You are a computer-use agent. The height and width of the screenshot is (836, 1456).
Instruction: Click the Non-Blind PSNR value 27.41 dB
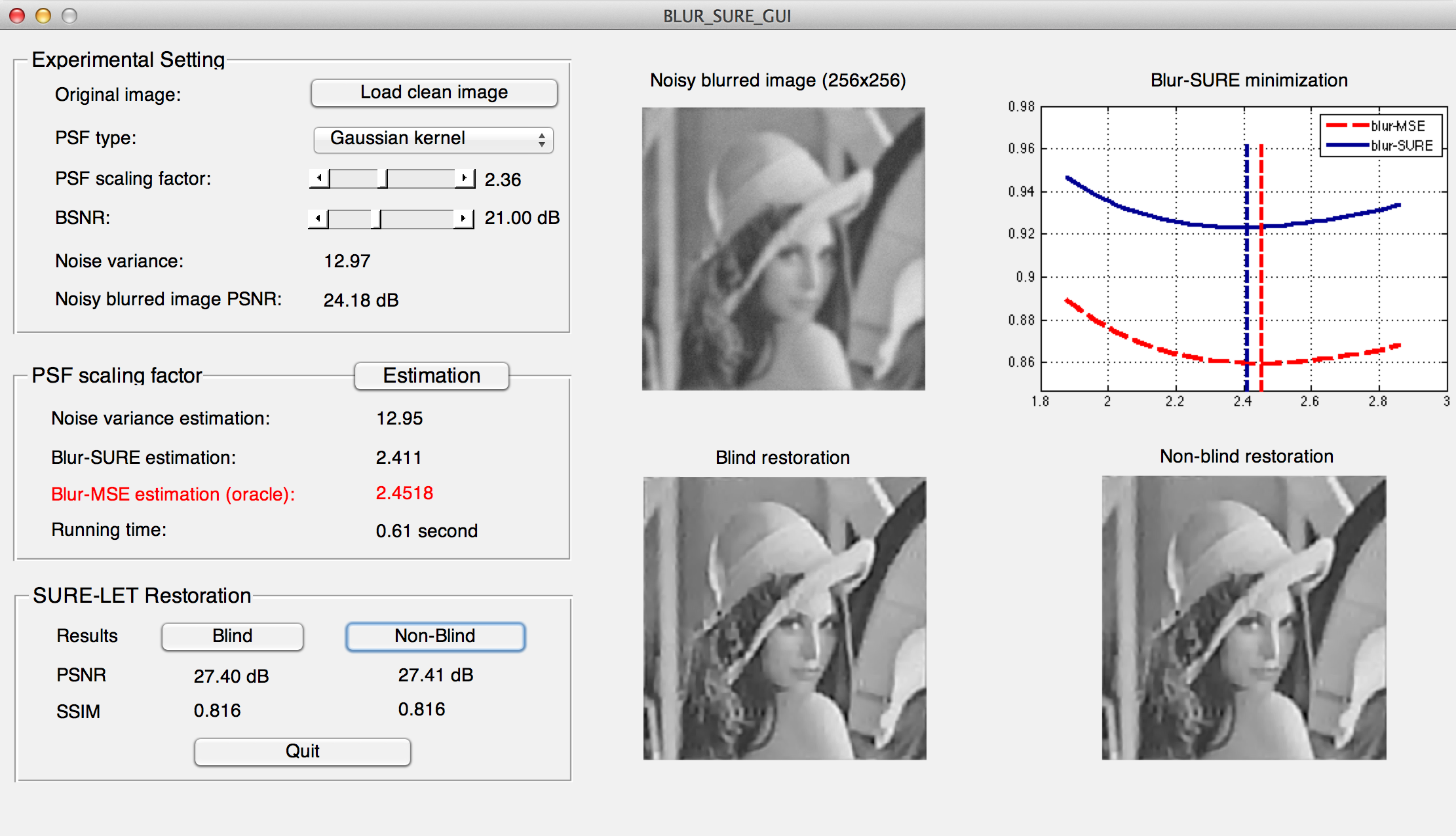[x=436, y=675]
